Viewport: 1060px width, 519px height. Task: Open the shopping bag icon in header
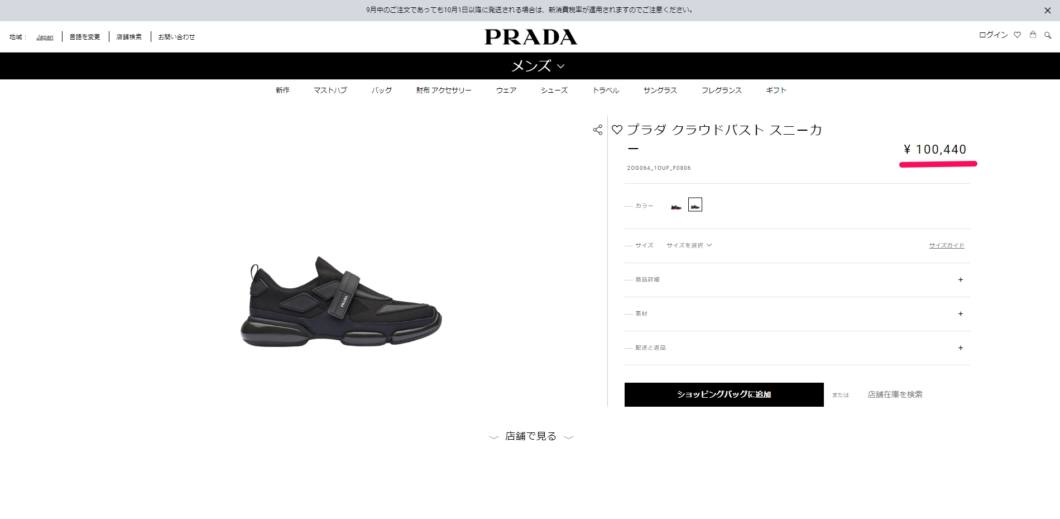pyautogui.click(x=1032, y=34)
